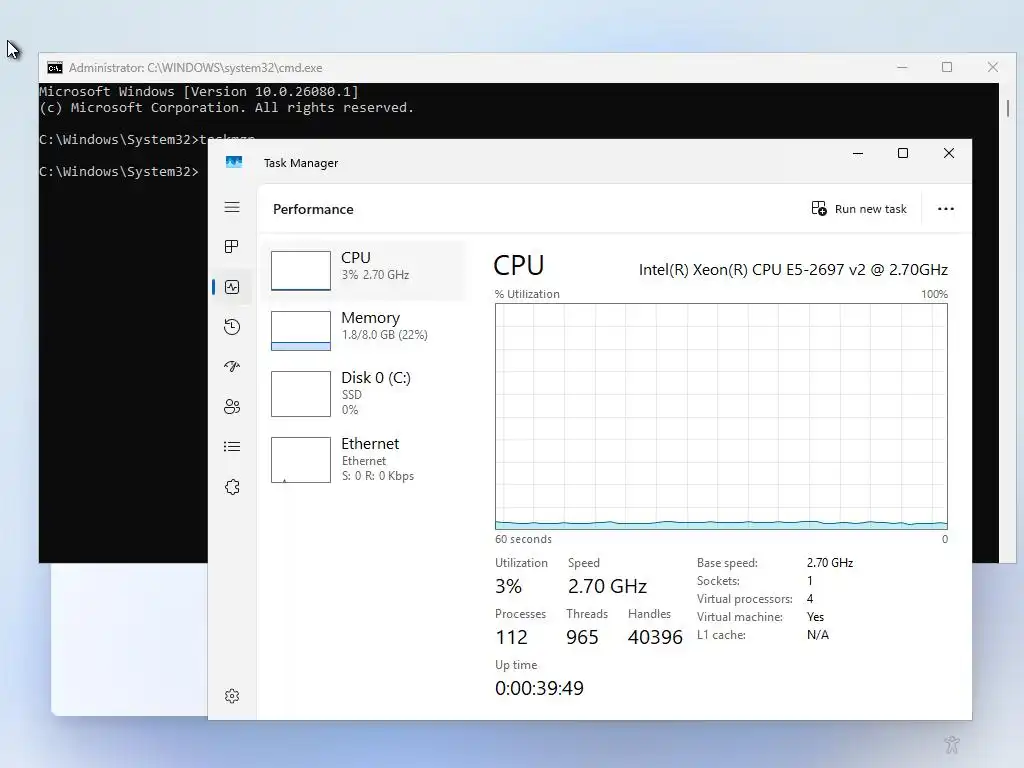The width and height of the screenshot is (1024, 768).
Task: Select CPU performance entry
Action: pos(364,270)
